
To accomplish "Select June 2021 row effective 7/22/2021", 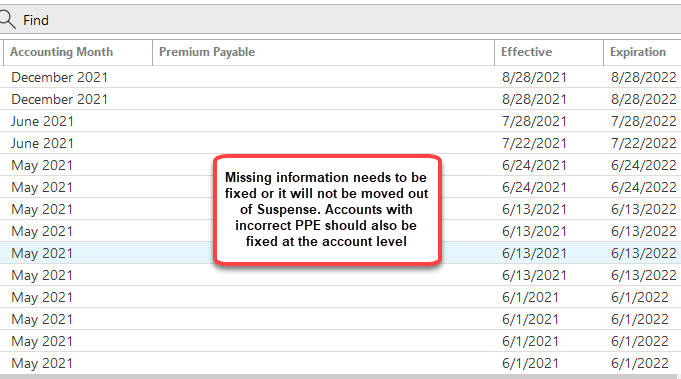I will point(340,143).
